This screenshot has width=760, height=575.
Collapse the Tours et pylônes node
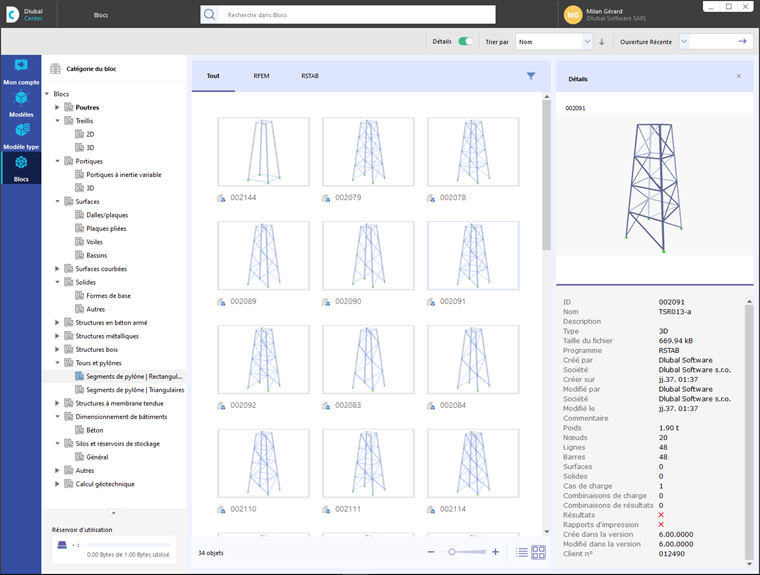(x=58, y=363)
